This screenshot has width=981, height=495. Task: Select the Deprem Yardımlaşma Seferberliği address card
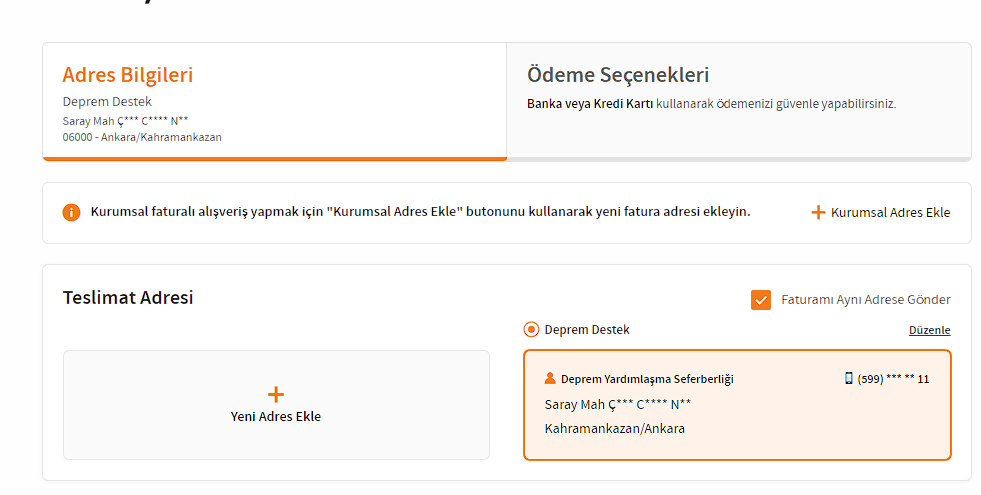[738, 405]
